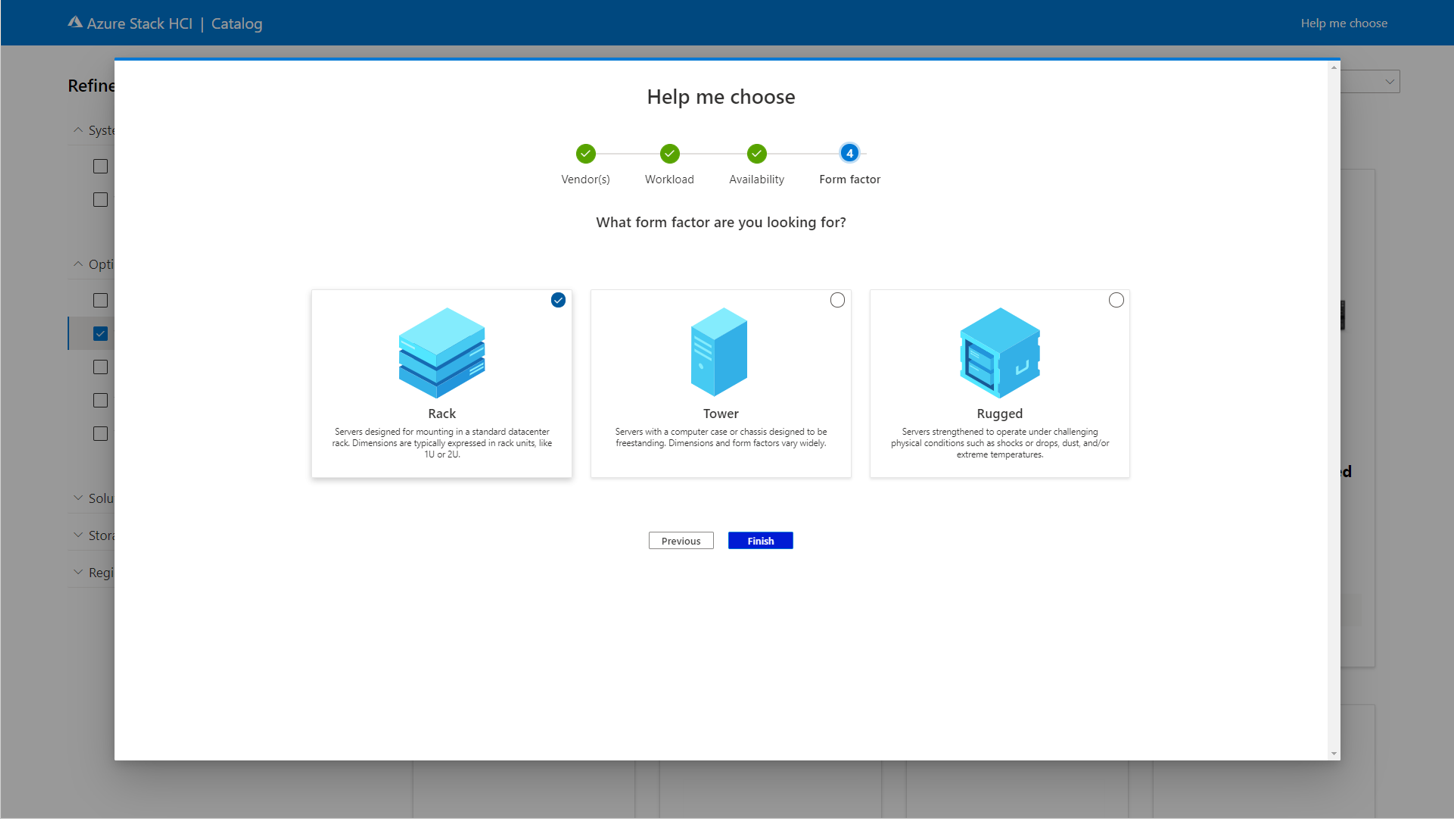The width and height of the screenshot is (1454, 819).
Task: Click the Azure Stack HCI logo icon
Action: 75,22
